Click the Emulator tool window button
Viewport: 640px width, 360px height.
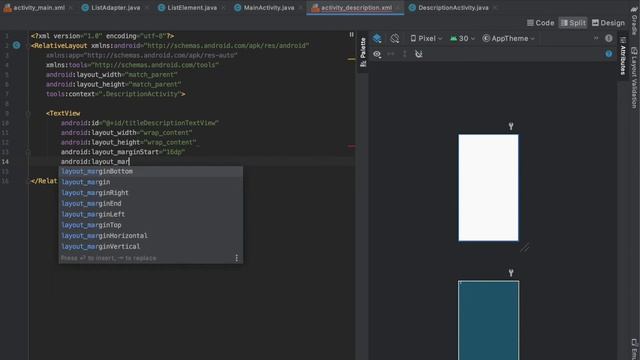(x=634, y=348)
